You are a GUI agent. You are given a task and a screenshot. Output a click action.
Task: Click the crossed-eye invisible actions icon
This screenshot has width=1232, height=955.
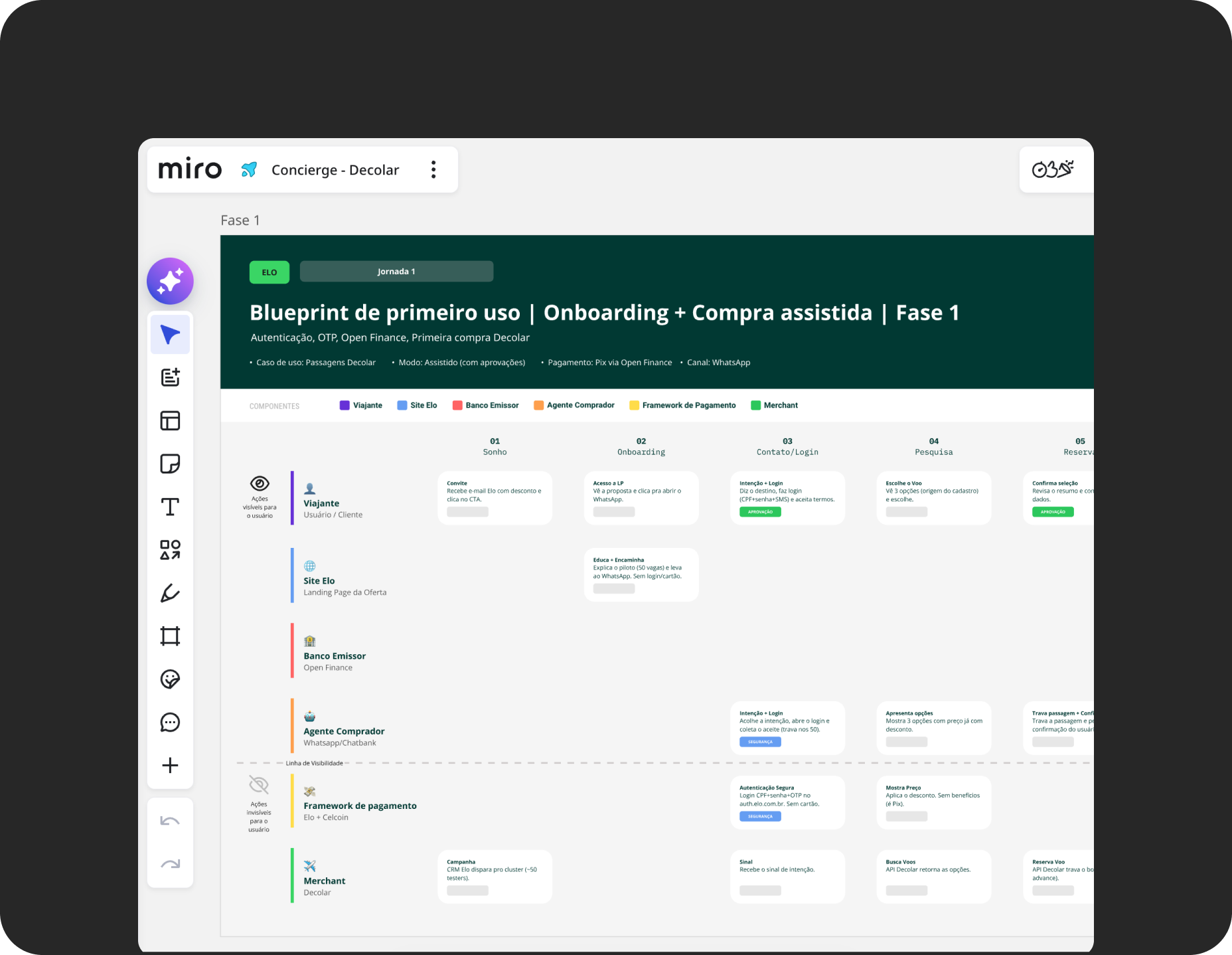[x=259, y=785]
